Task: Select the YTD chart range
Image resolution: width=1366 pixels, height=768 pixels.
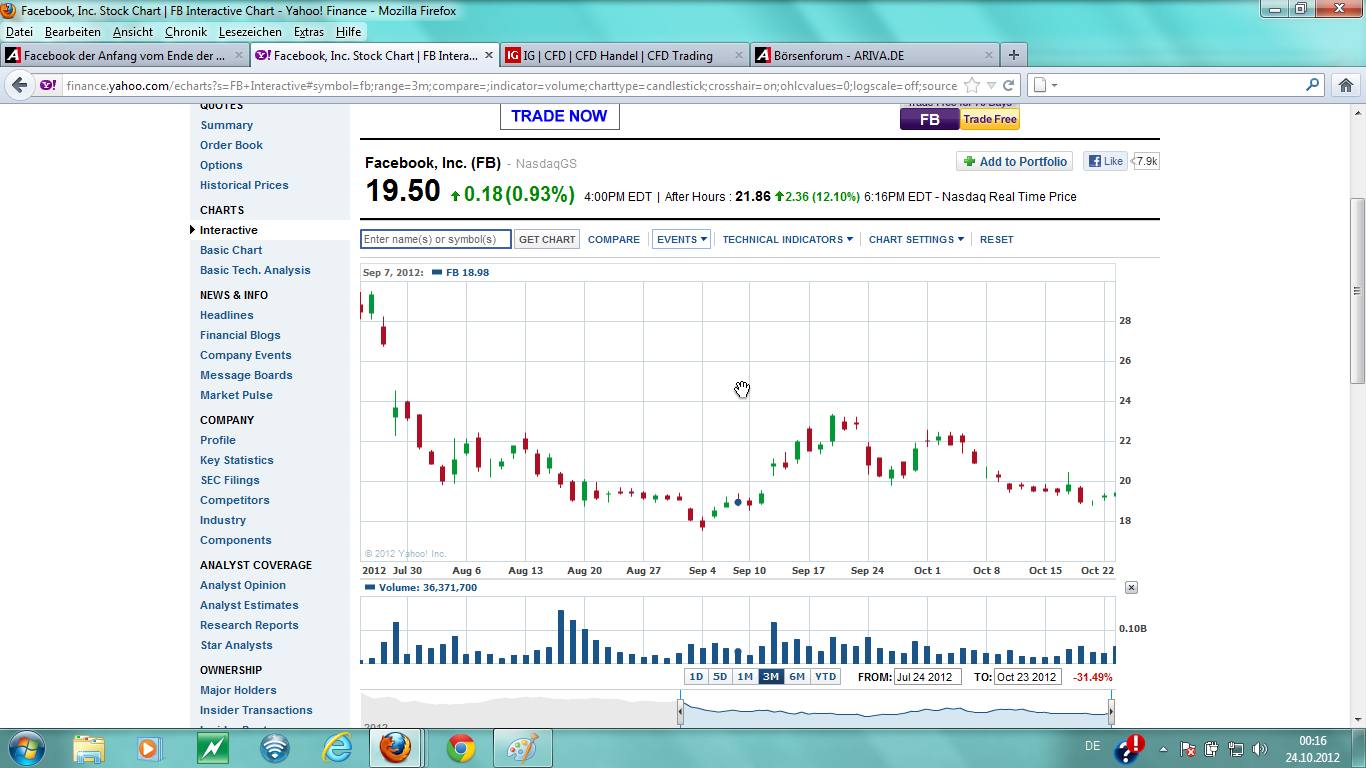Action: (x=825, y=677)
